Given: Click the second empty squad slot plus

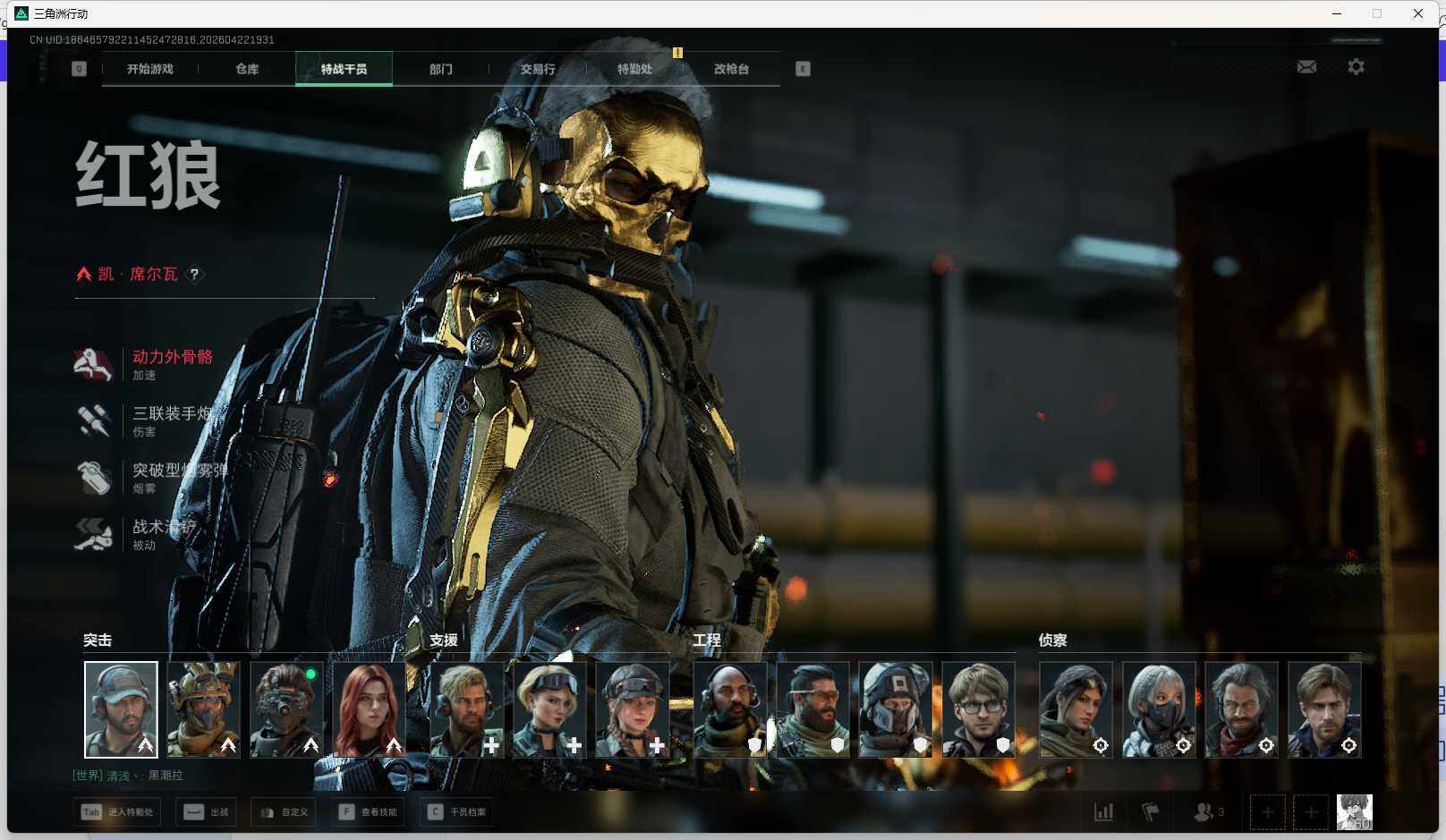Looking at the screenshot, I should tap(1311, 812).
